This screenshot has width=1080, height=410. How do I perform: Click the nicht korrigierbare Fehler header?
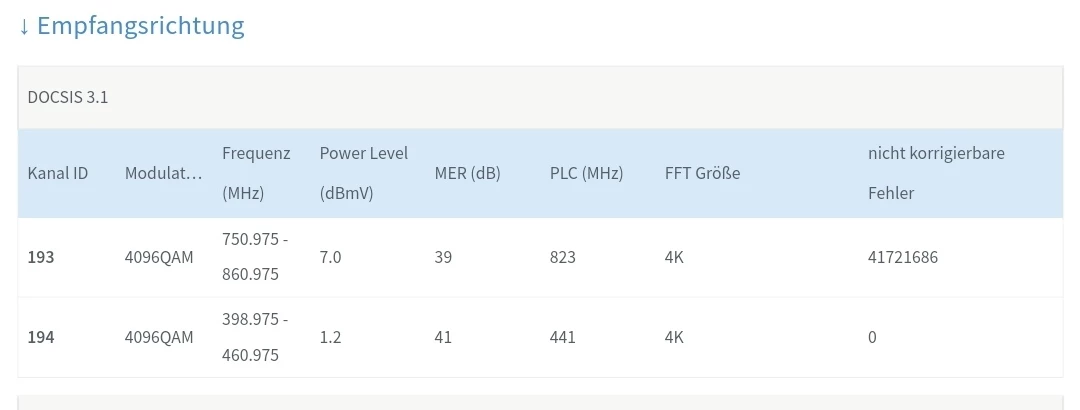click(x=936, y=173)
